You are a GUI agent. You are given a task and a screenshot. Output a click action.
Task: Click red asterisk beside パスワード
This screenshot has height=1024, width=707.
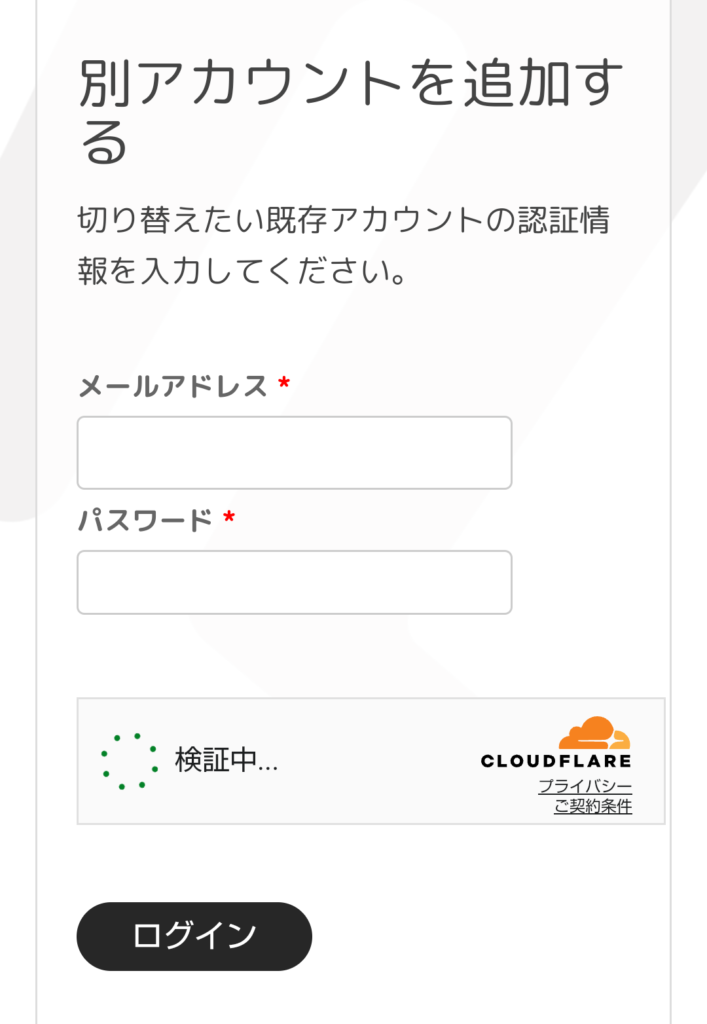(x=229, y=520)
